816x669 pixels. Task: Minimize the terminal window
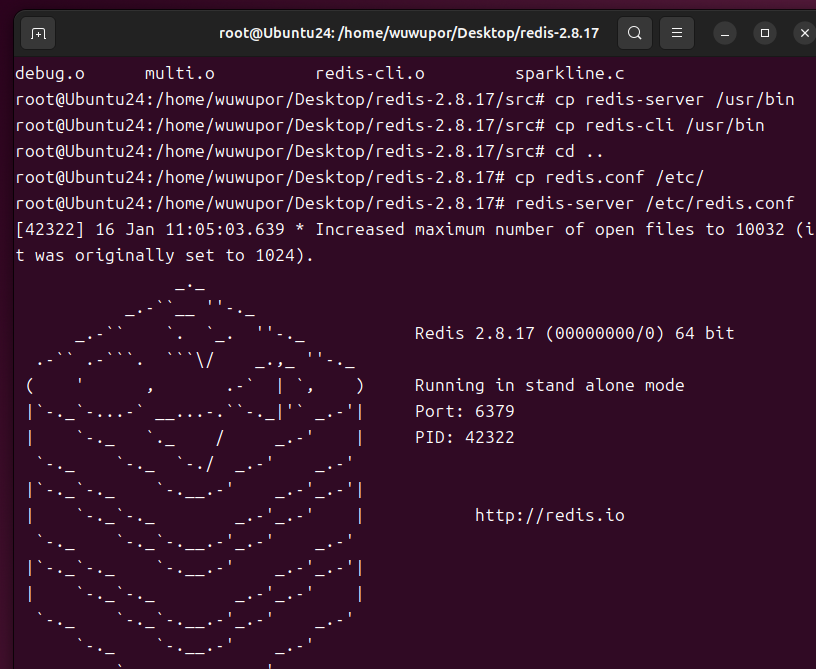pos(724,34)
